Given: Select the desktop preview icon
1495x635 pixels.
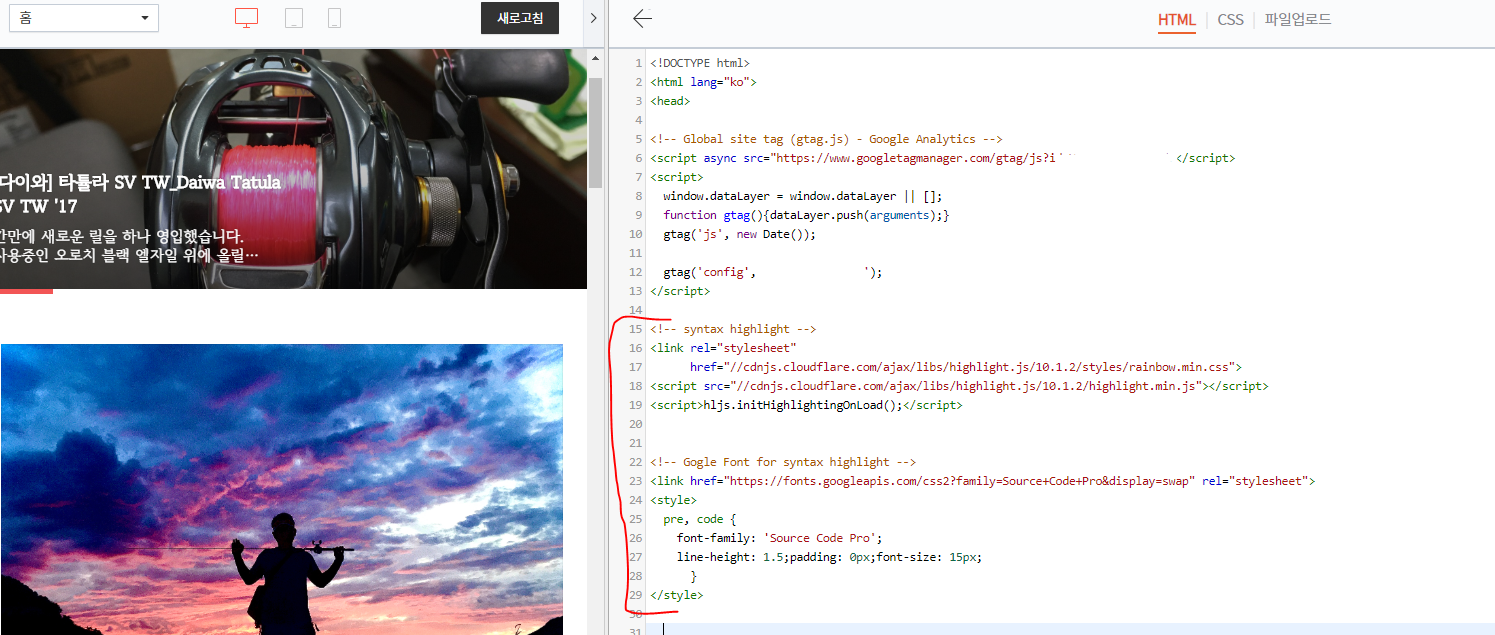Looking at the screenshot, I should (247, 18).
